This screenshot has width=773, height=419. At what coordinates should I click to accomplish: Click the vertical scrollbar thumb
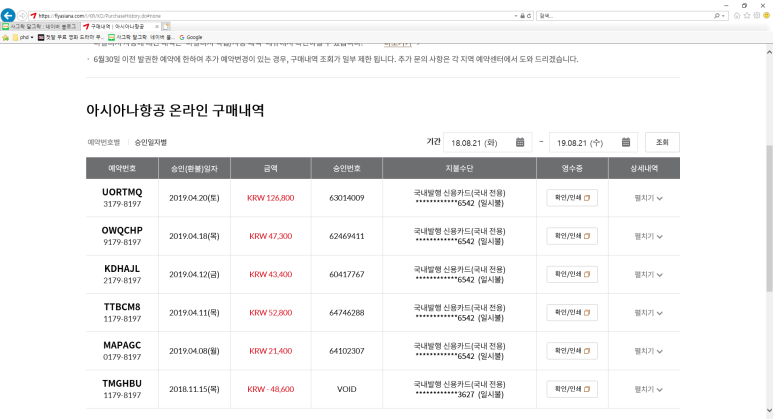[769, 218]
